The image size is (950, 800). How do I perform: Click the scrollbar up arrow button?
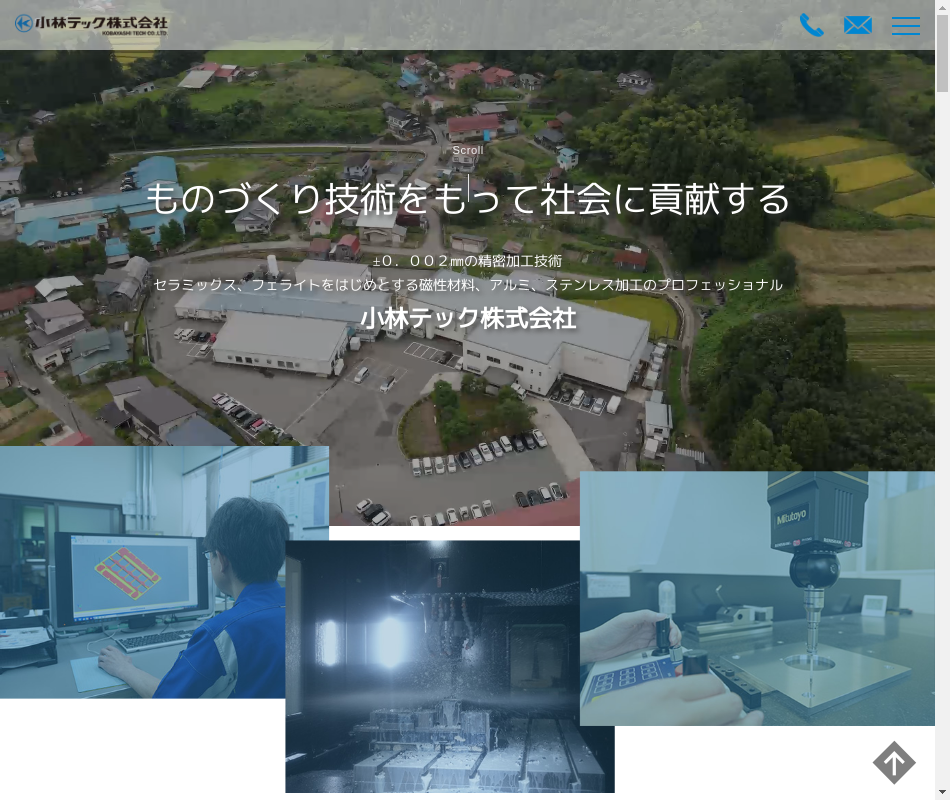[x=942, y=7]
